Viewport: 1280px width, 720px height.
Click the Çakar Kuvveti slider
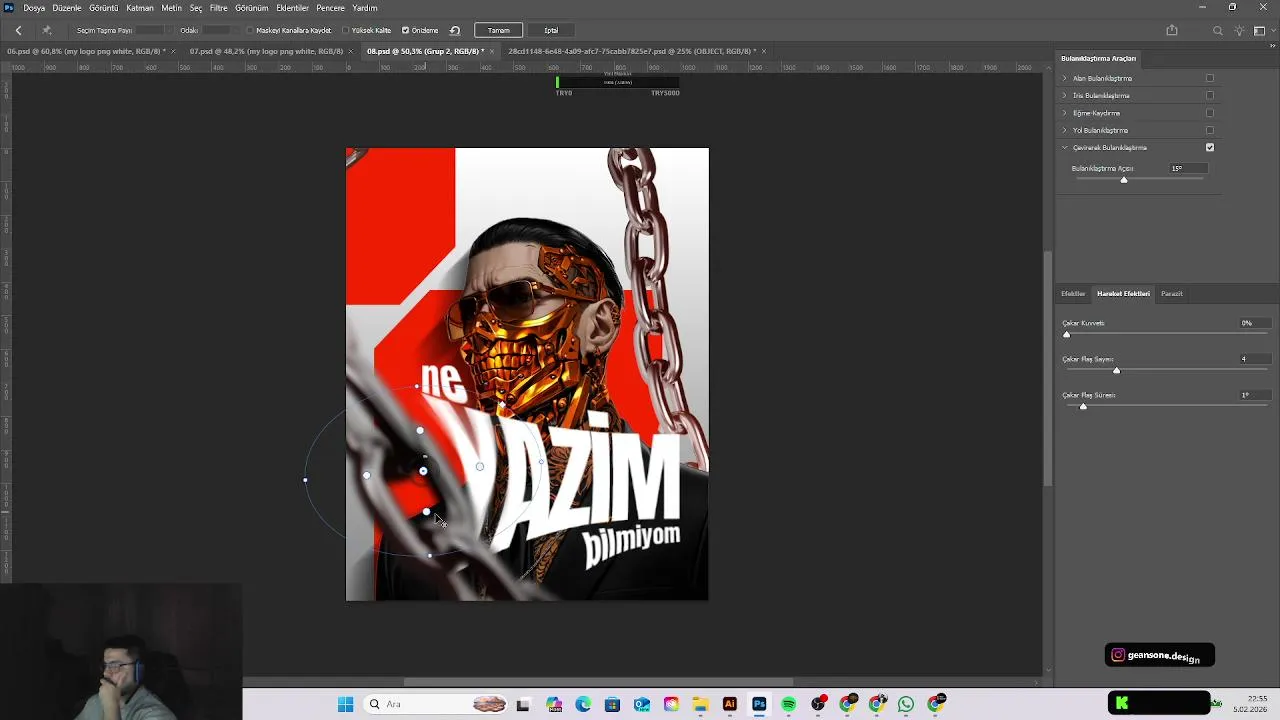[x=1165, y=334]
